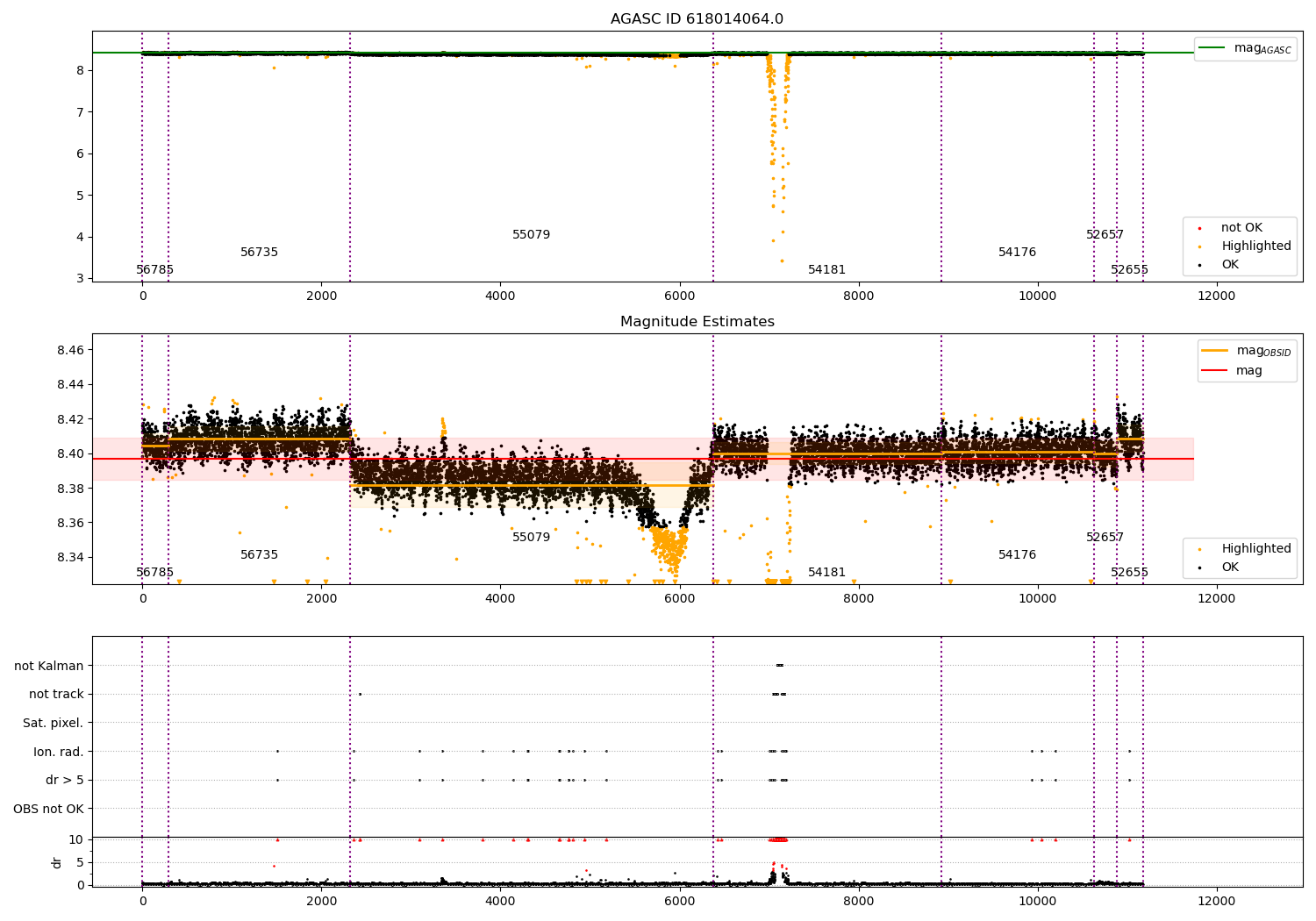This screenshot has height=921, width=1316.
Task: Click the x-axis tick 4000 in the bottom plot
Action: tap(501, 901)
